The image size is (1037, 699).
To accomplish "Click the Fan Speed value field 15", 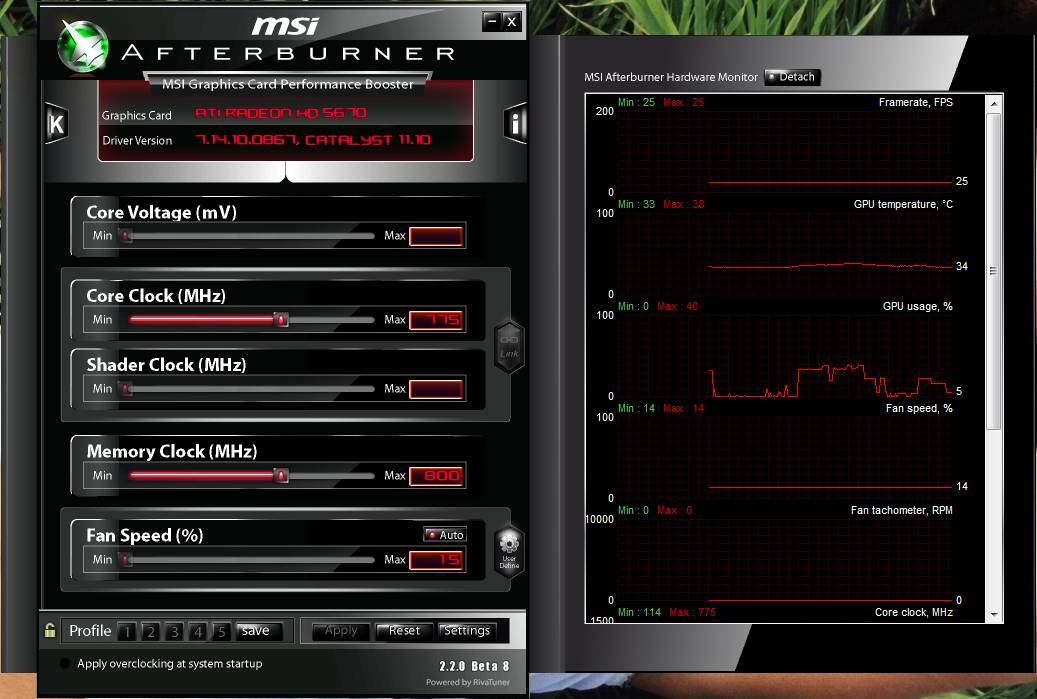I will [436, 560].
